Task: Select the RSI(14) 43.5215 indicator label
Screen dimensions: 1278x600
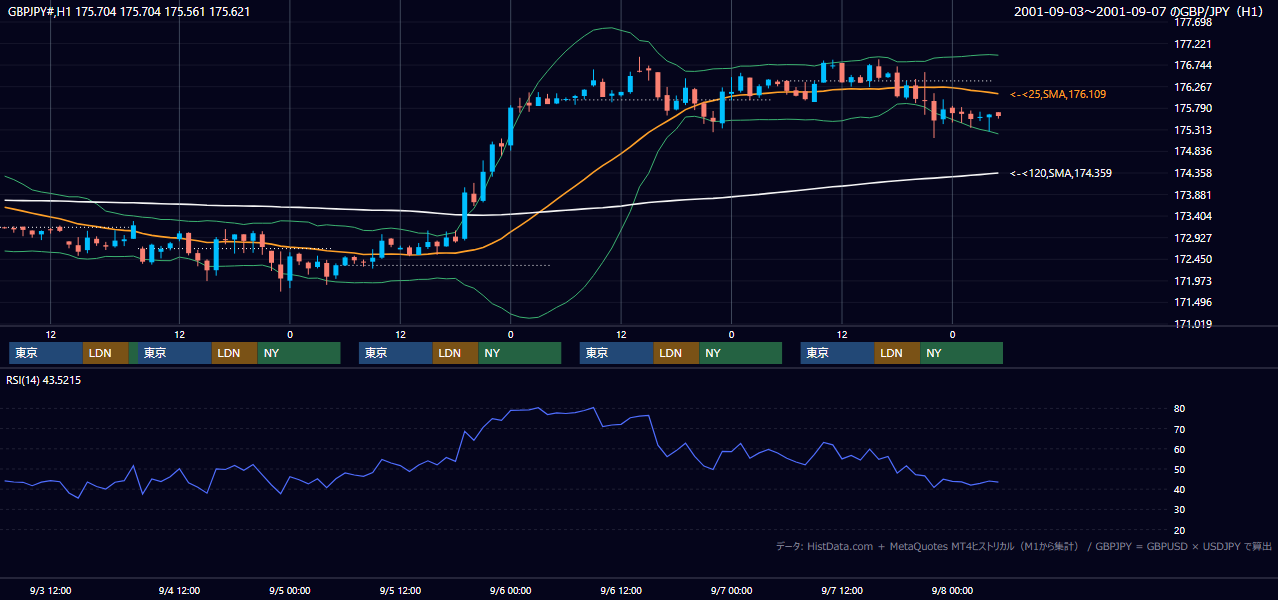Action: pos(43,380)
